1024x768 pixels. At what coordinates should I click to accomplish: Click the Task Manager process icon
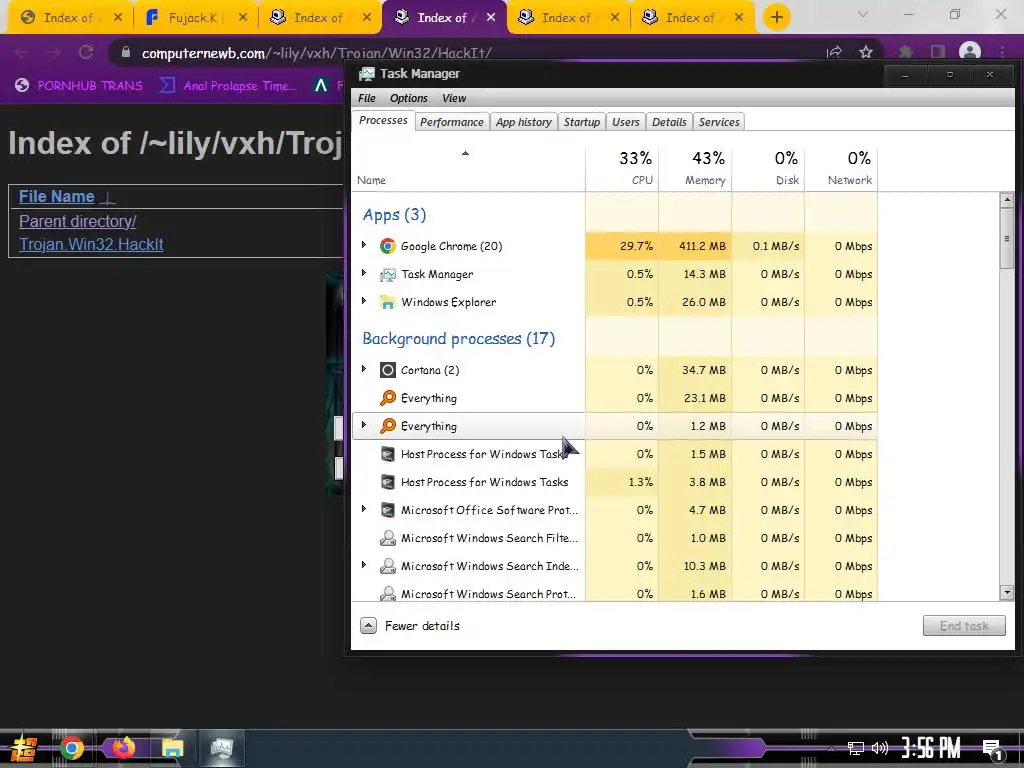coord(387,274)
